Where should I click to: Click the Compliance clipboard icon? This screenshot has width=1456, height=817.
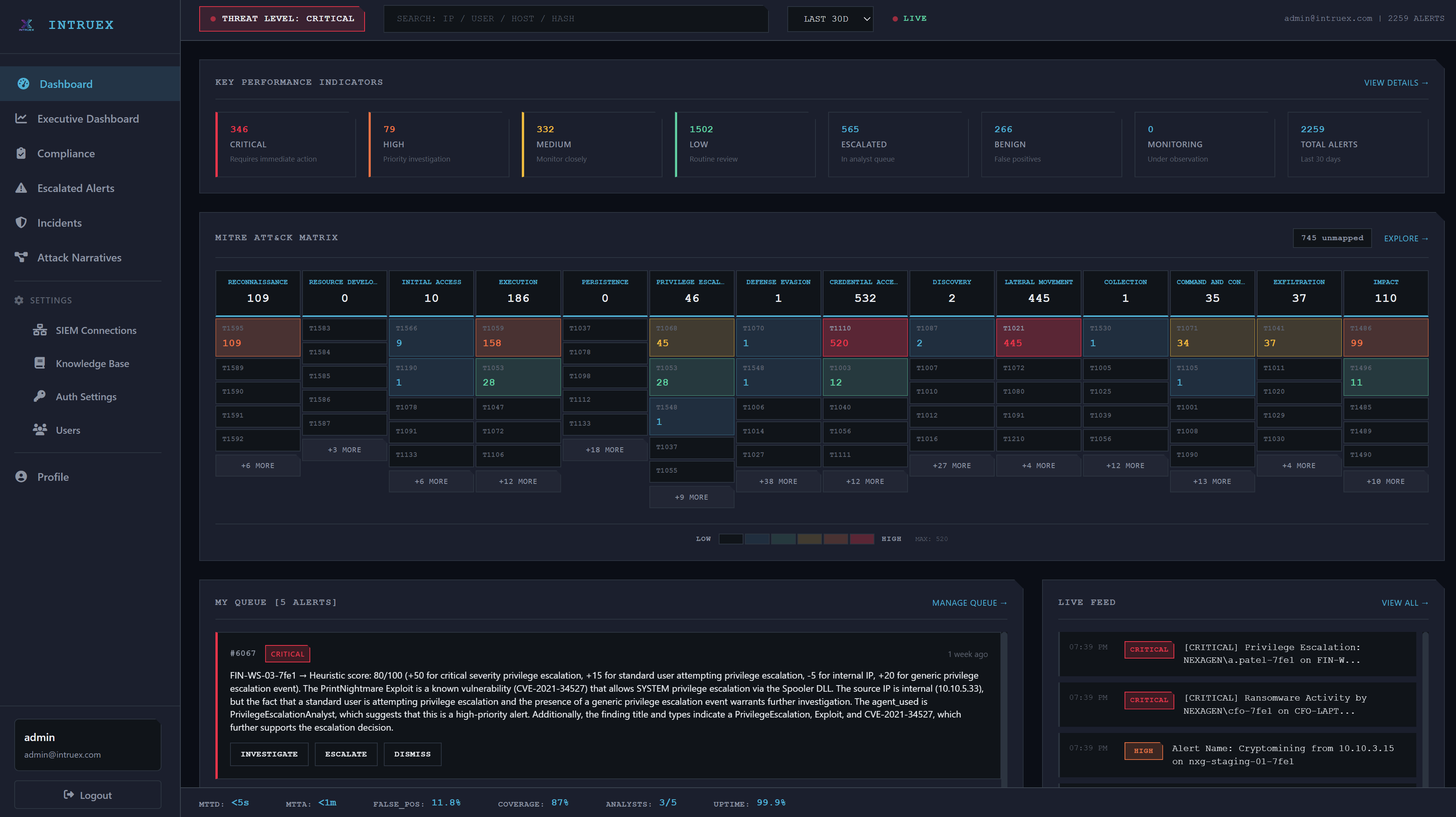click(x=21, y=153)
